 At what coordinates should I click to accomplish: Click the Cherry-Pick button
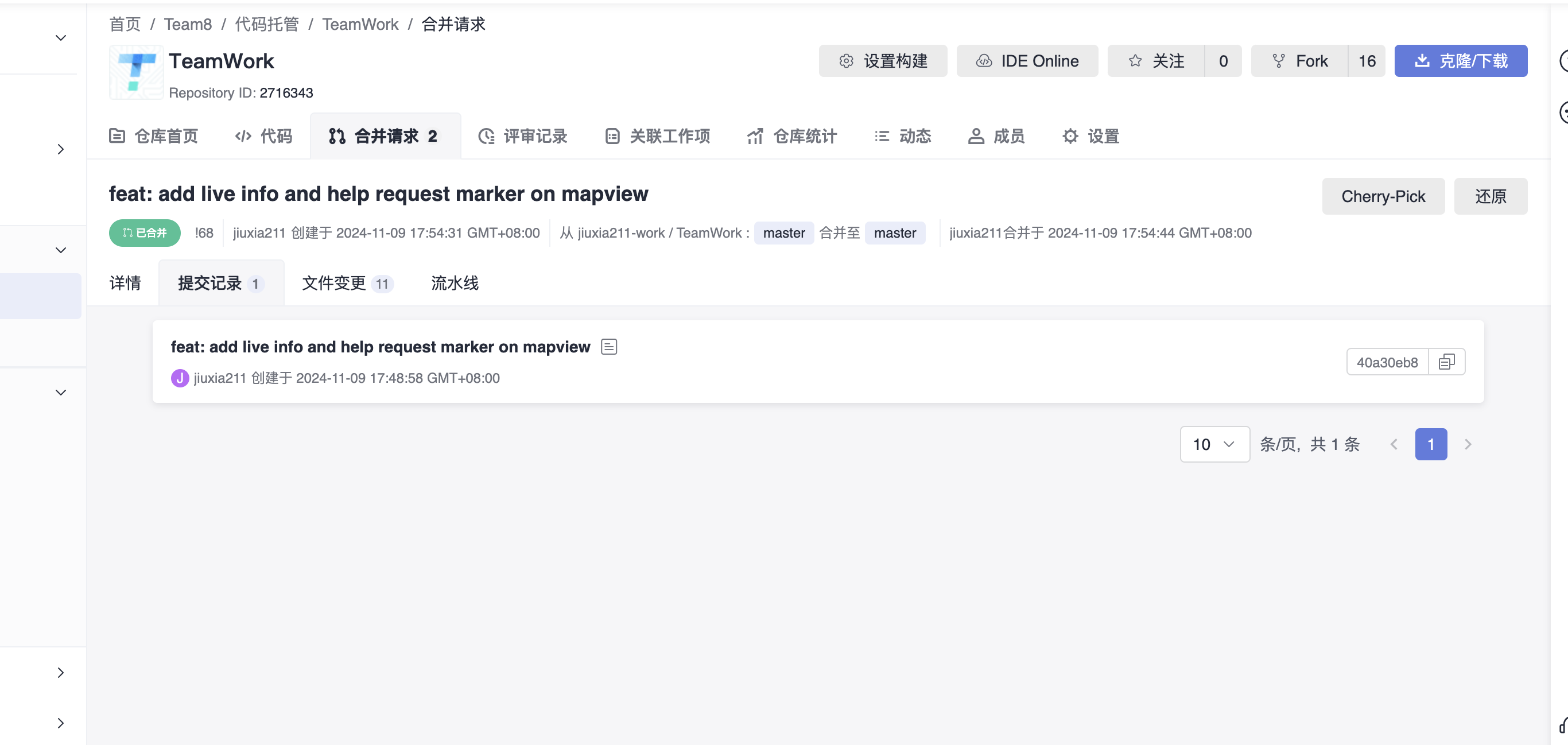point(1383,197)
